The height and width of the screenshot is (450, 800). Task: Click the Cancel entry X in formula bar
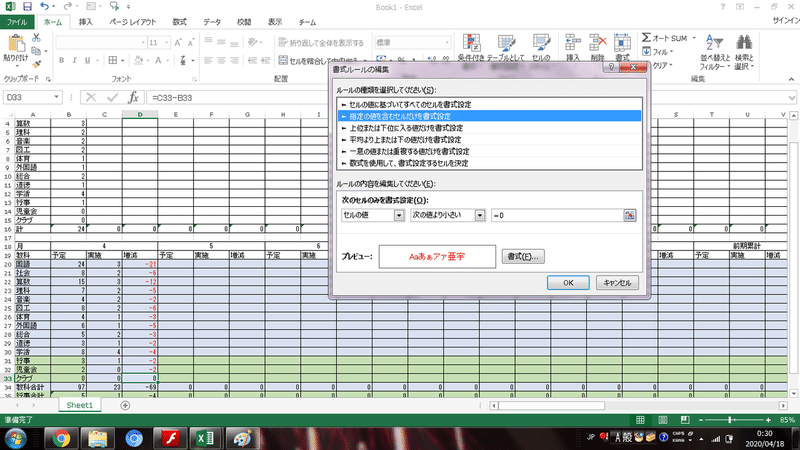click(x=91, y=97)
